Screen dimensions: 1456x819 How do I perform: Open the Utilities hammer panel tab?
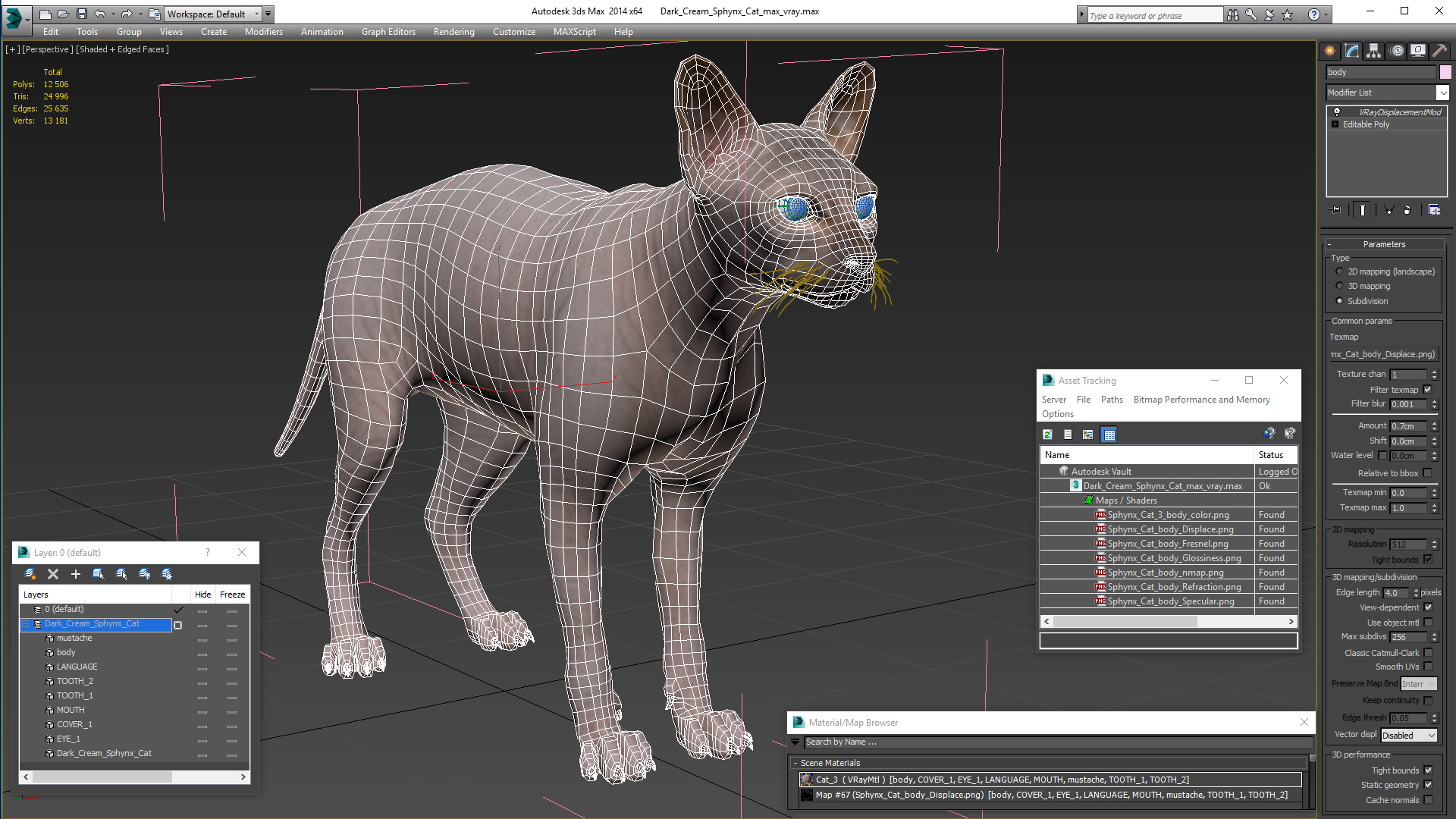1439,51
